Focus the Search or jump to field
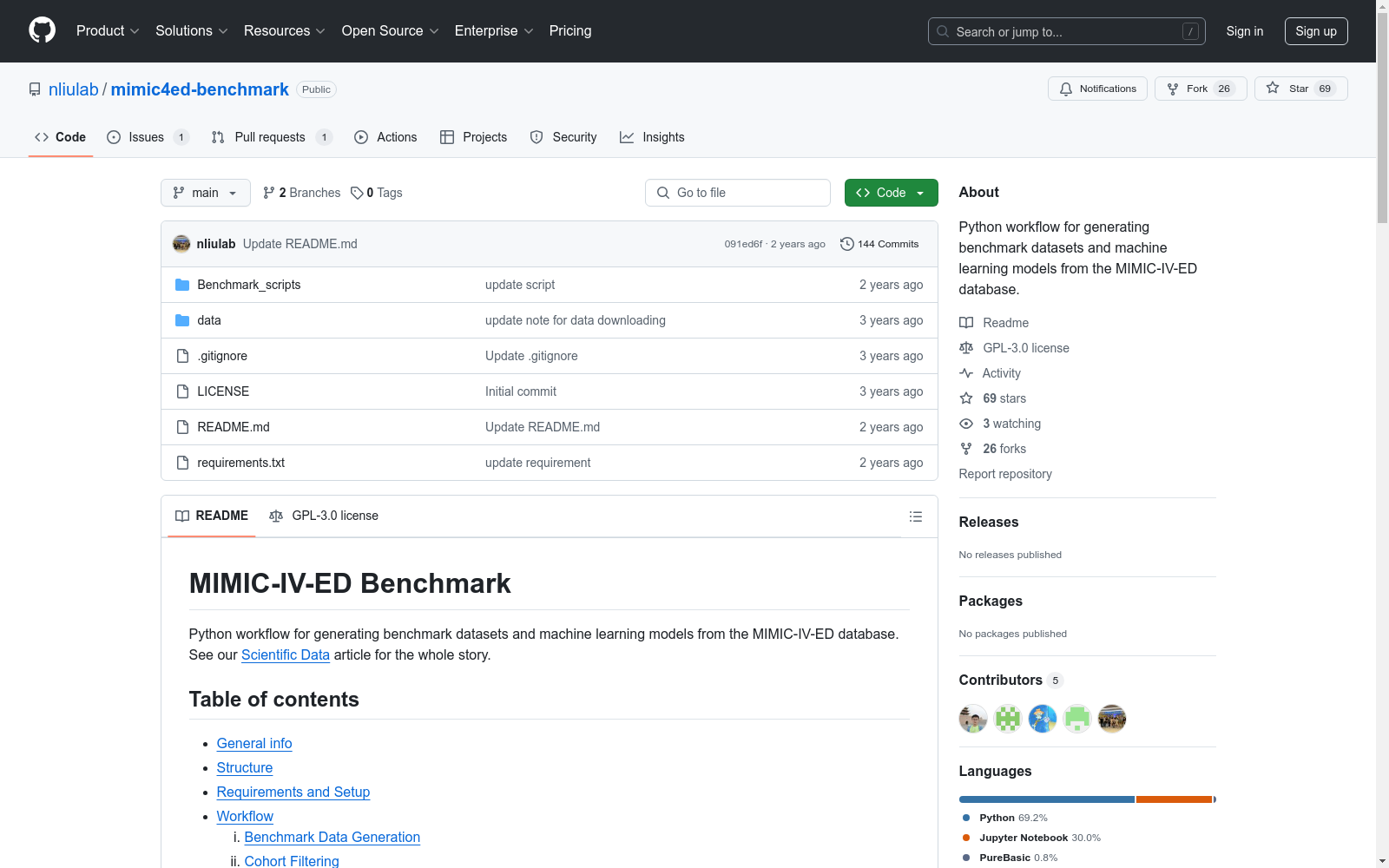The height and width of the screenshot is (868, 1389). (x=1067, y=31)
